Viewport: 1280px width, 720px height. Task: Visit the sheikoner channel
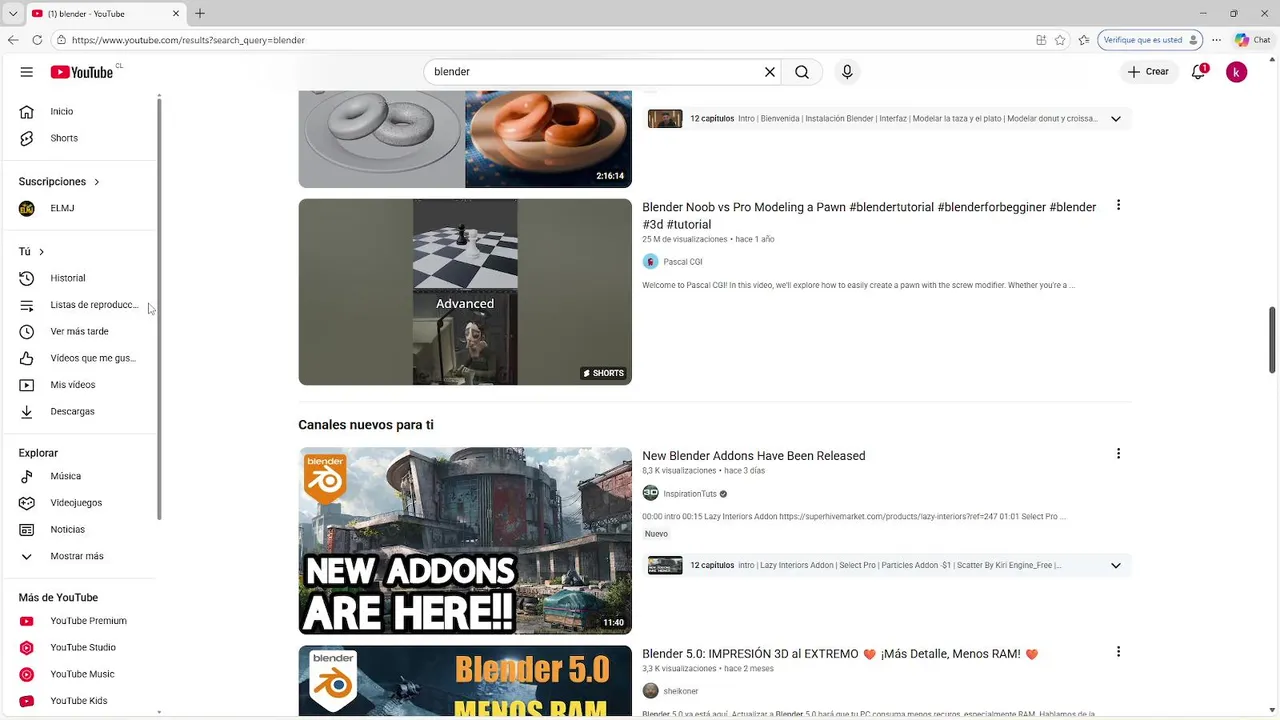681,691
